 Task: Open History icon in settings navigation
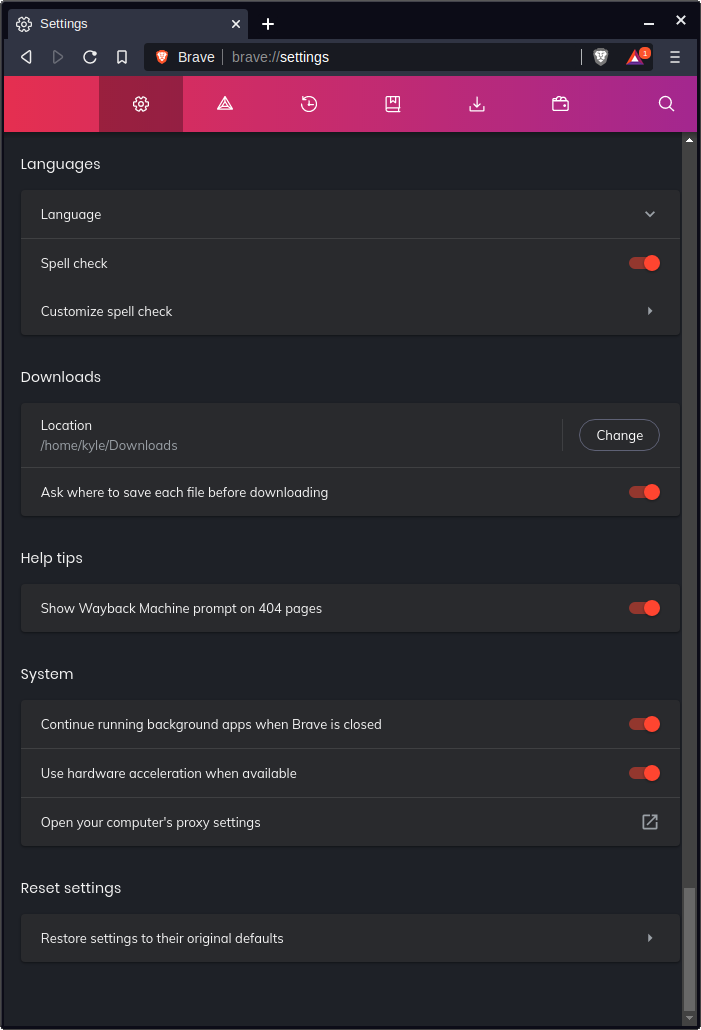309,103
